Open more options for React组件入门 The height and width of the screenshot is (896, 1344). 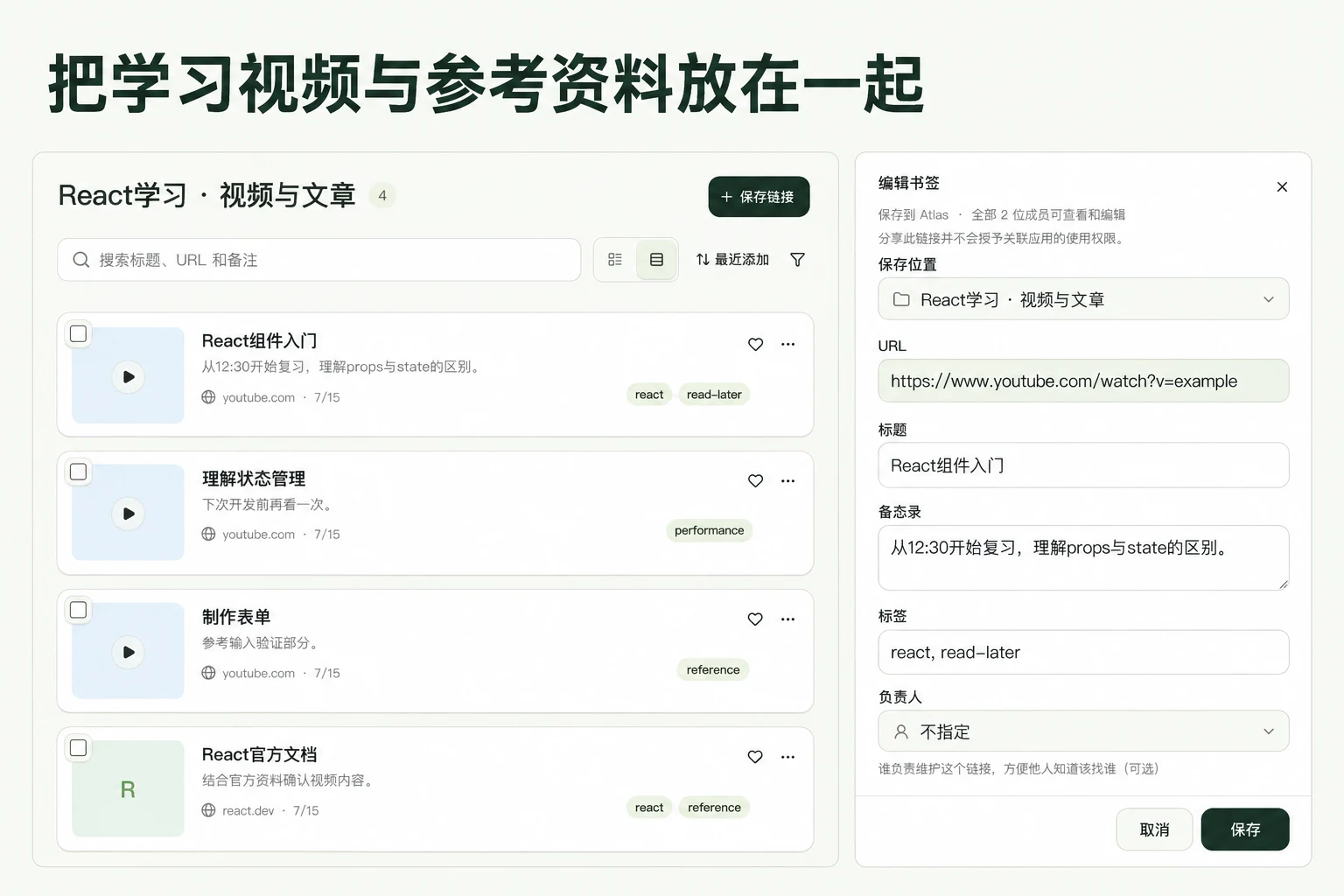tap(787, 345)
